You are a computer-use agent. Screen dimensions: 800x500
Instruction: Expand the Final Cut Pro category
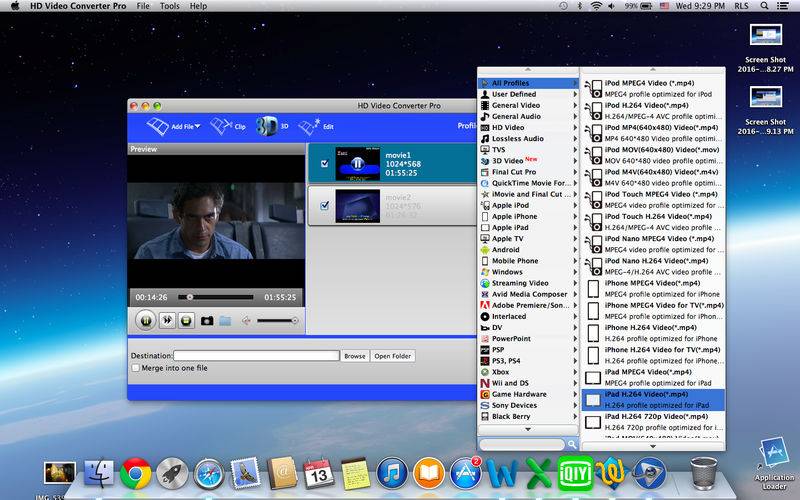tap(528, 172)
